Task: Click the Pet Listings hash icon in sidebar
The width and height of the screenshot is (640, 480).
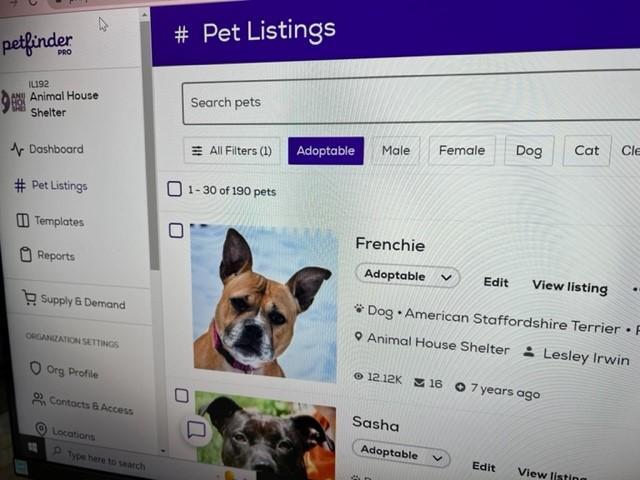Action: 20,185
